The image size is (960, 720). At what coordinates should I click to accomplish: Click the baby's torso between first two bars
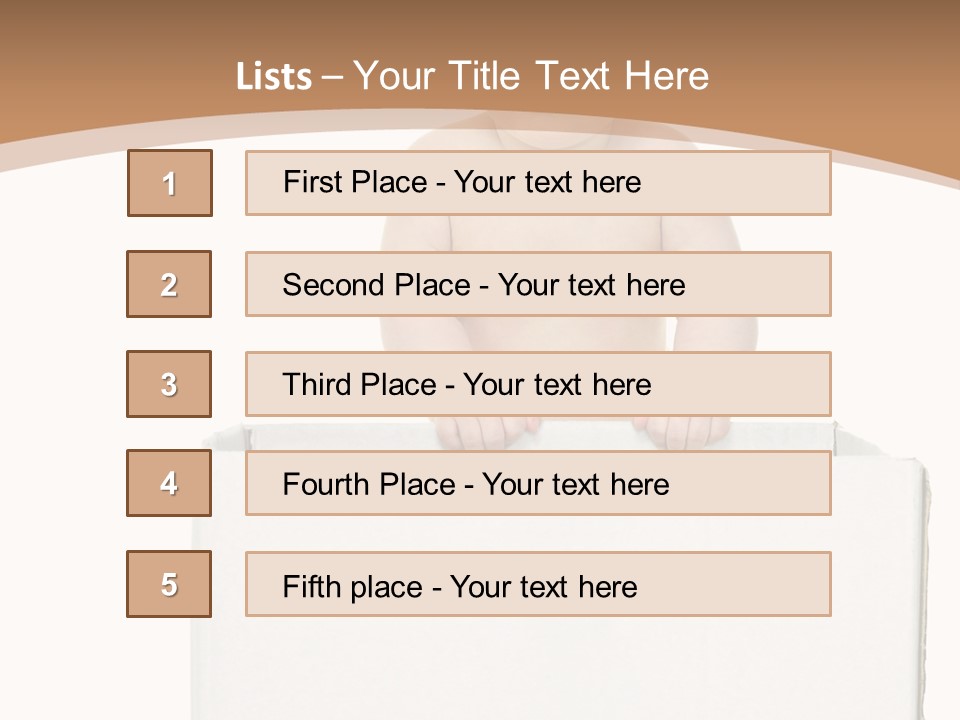click(x=590, y=234)
